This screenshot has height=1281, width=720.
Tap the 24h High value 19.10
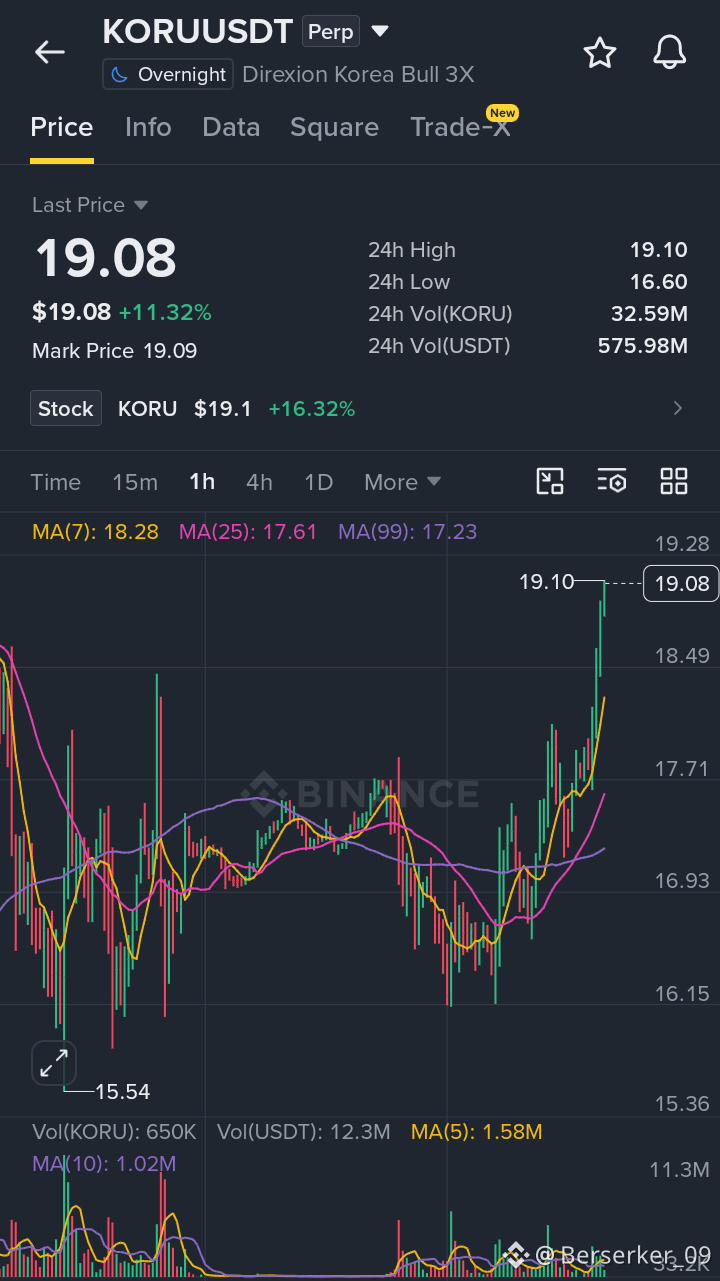pyautogui.click(x=658, y=250)
